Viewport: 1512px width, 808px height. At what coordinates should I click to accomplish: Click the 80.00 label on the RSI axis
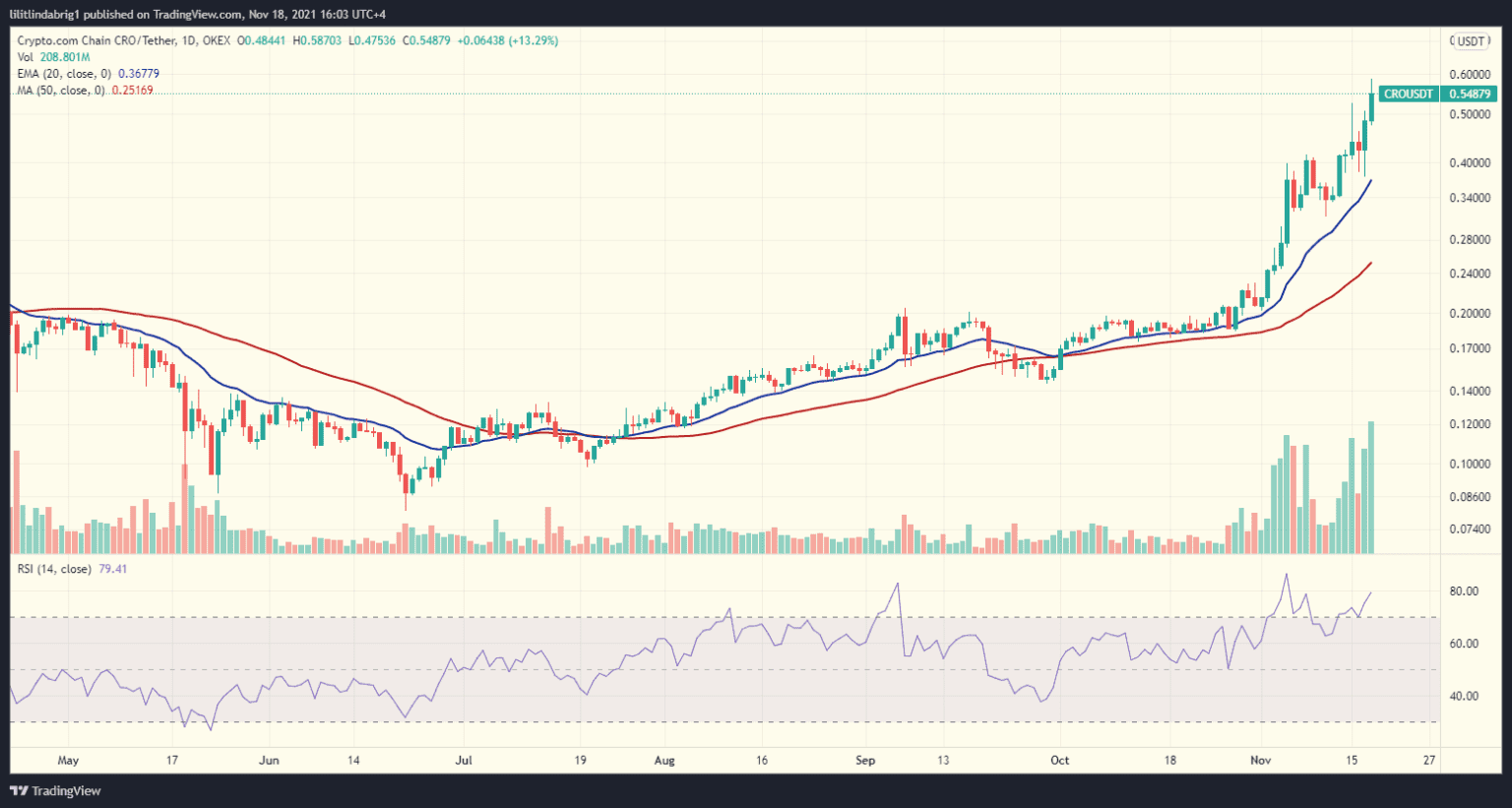coord(1463,591)
